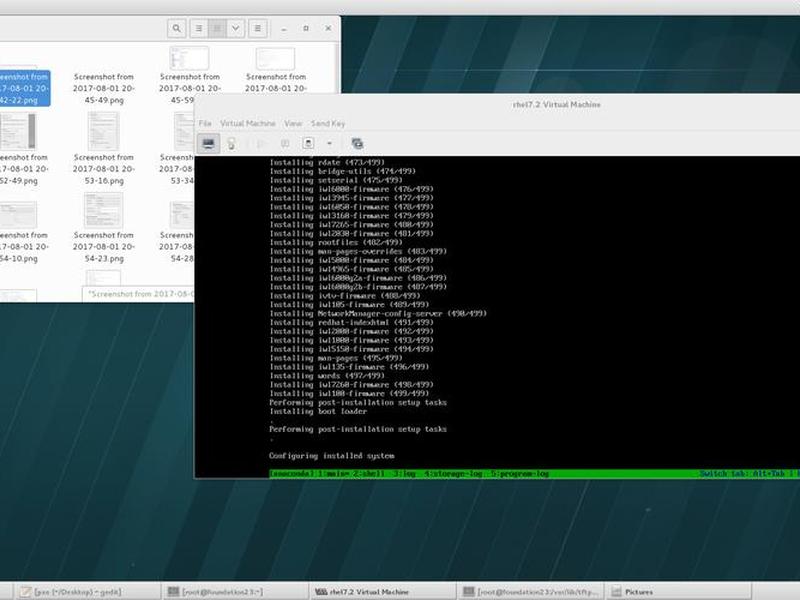The width and height of the screenshot is (800, 600).
Task: Open the File menu in Virtual Machine window
Action: click(x=205, y=123)
